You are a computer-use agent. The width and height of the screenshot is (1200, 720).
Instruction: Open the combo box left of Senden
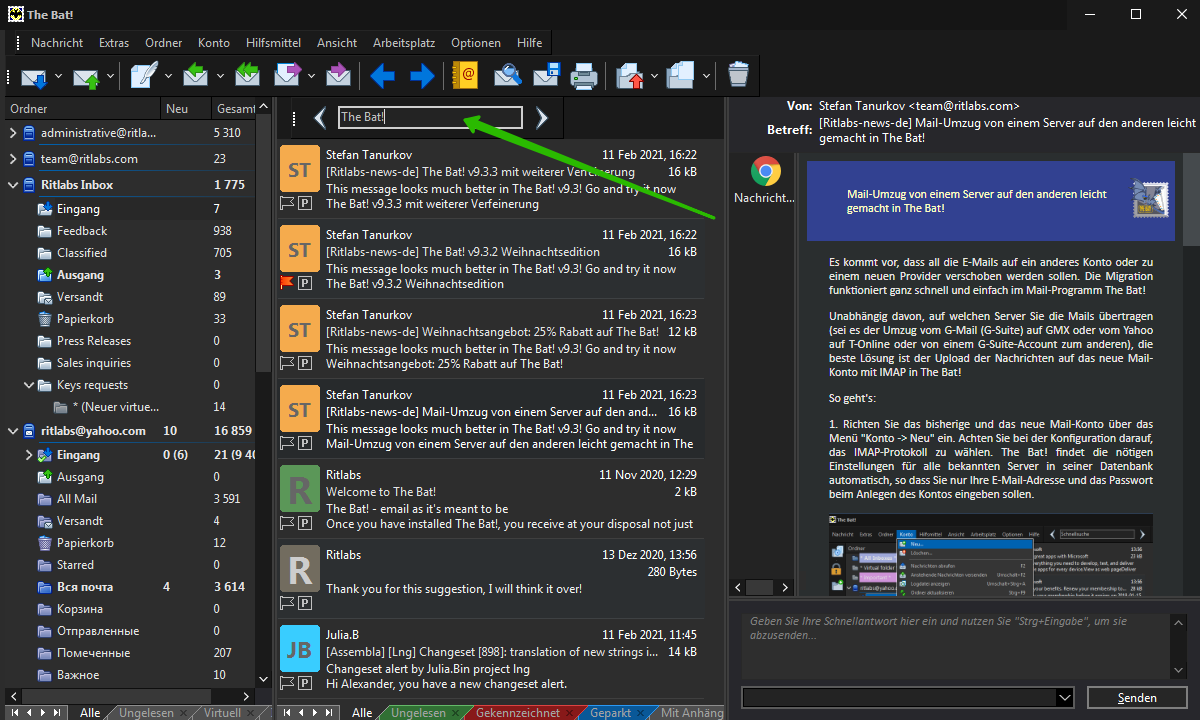pos(908,697)
